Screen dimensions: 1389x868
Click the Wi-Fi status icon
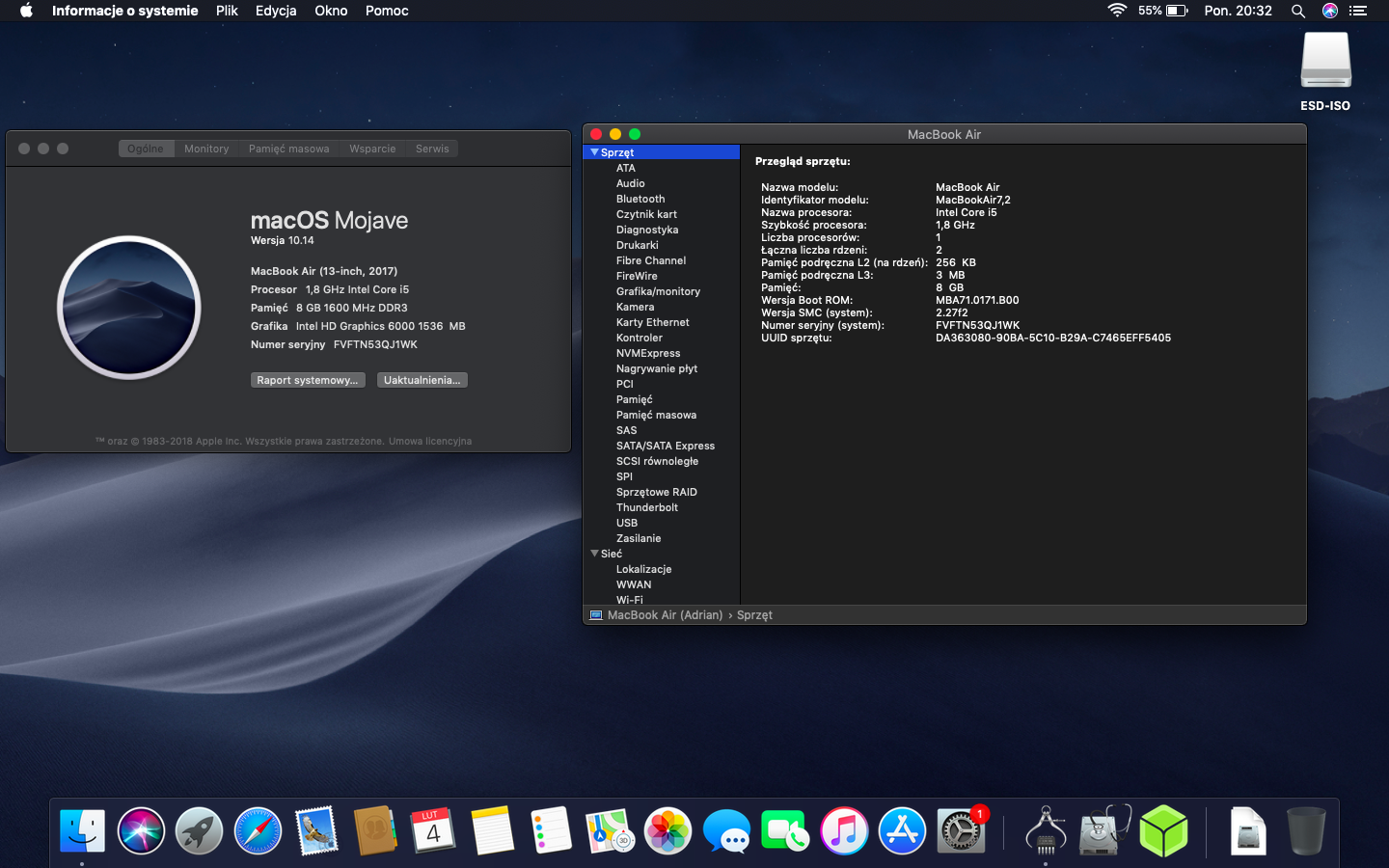(x=1117, y=11)
